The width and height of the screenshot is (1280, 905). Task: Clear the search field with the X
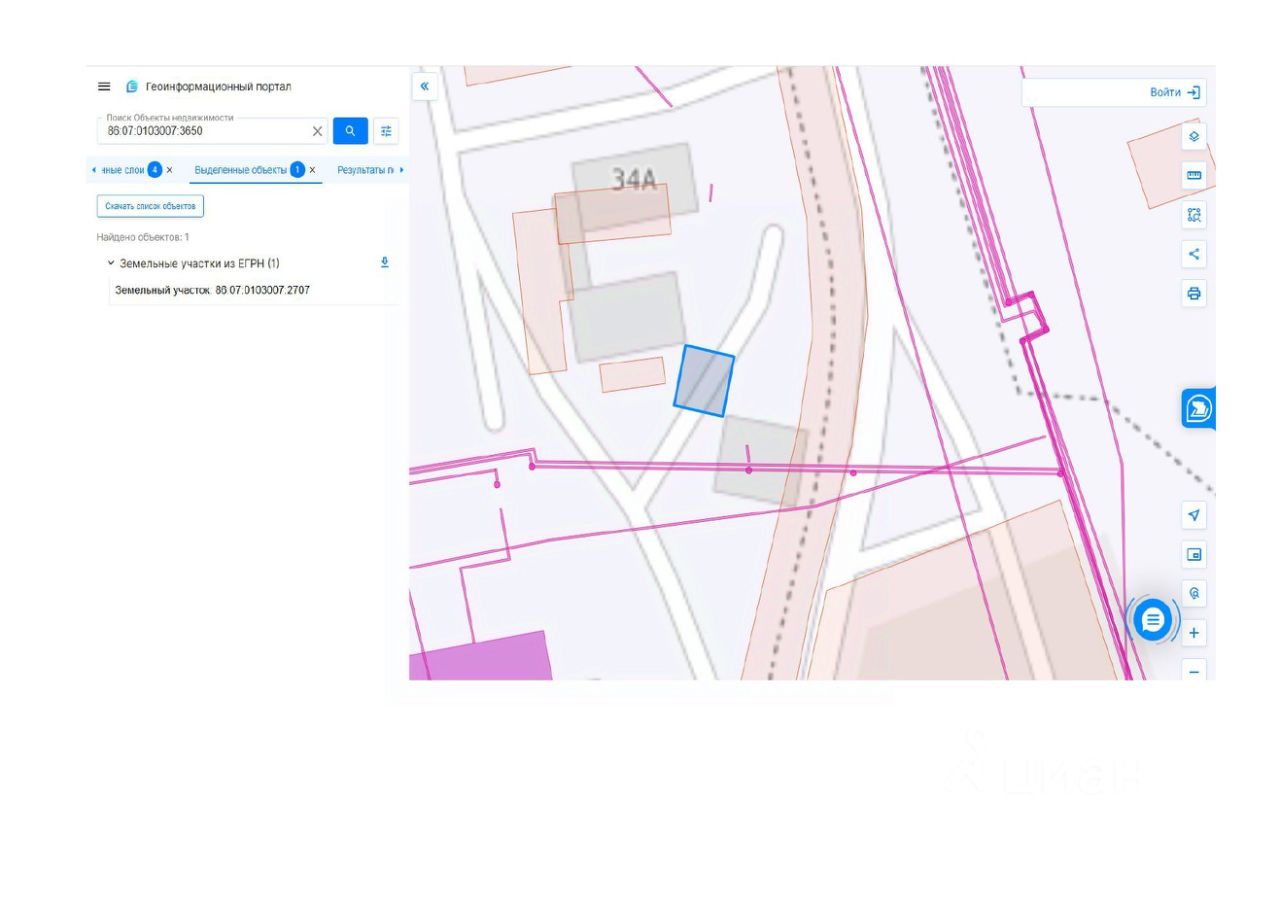[x=318, y=131]
